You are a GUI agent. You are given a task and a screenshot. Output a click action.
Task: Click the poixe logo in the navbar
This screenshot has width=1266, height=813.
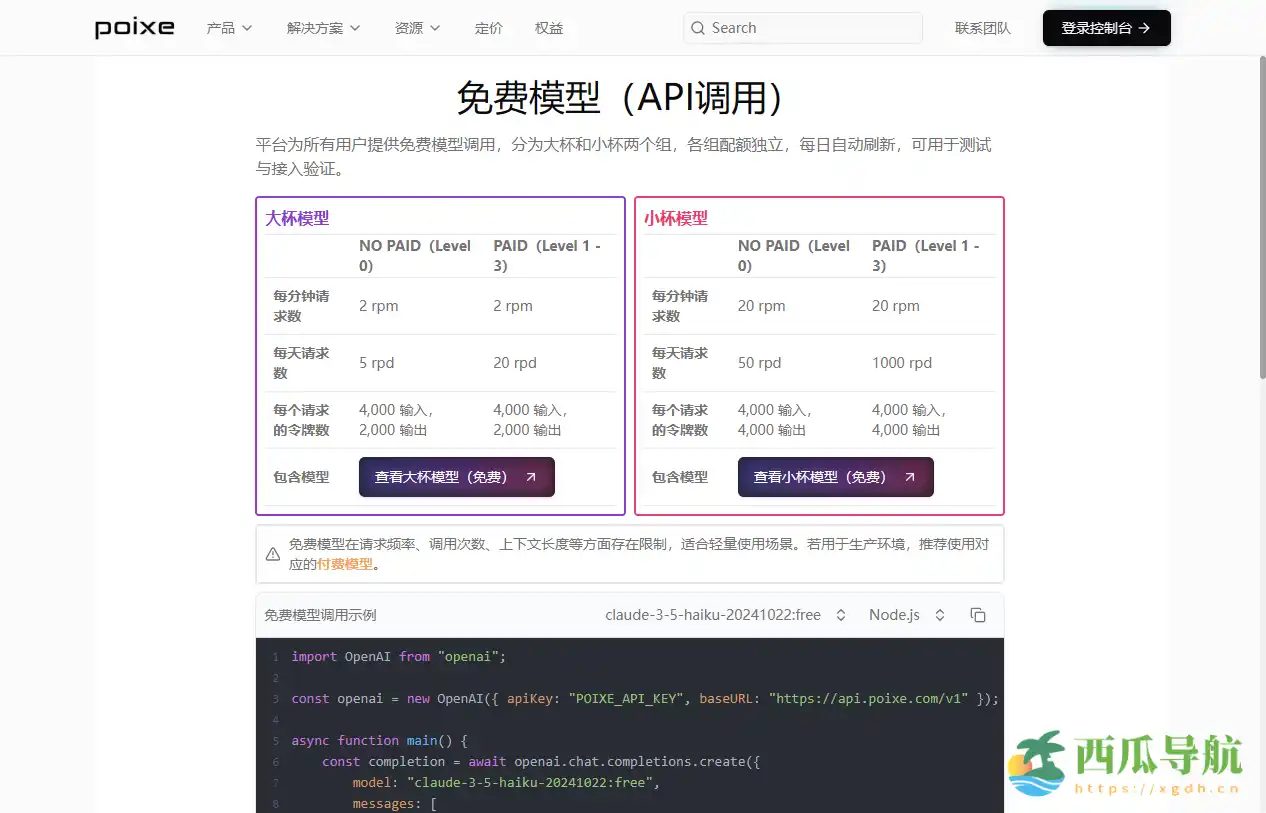coord(134,27)
